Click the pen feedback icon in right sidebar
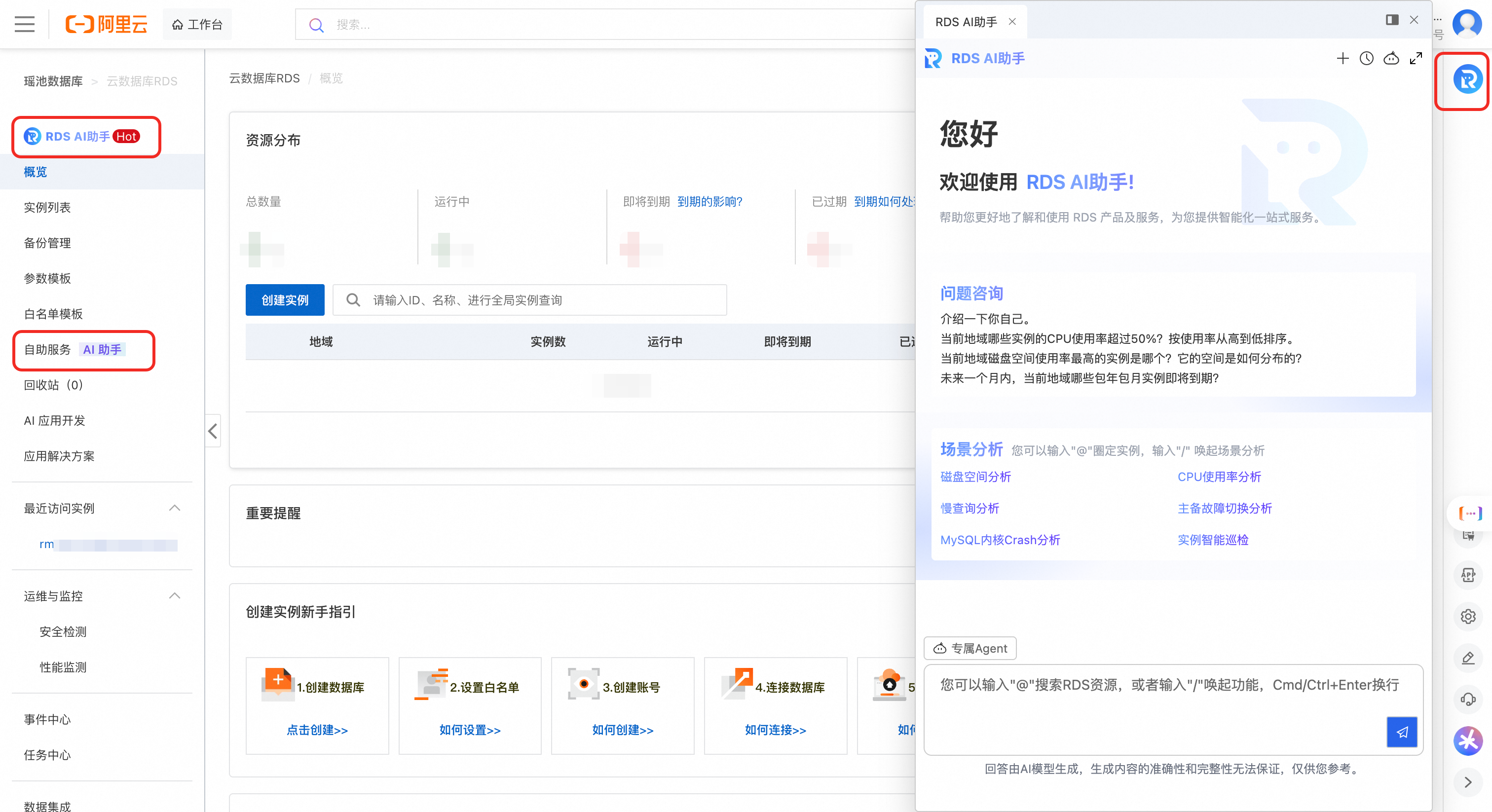The width and height of the screenshot is (1492, 812). [x=1468, y=658]
